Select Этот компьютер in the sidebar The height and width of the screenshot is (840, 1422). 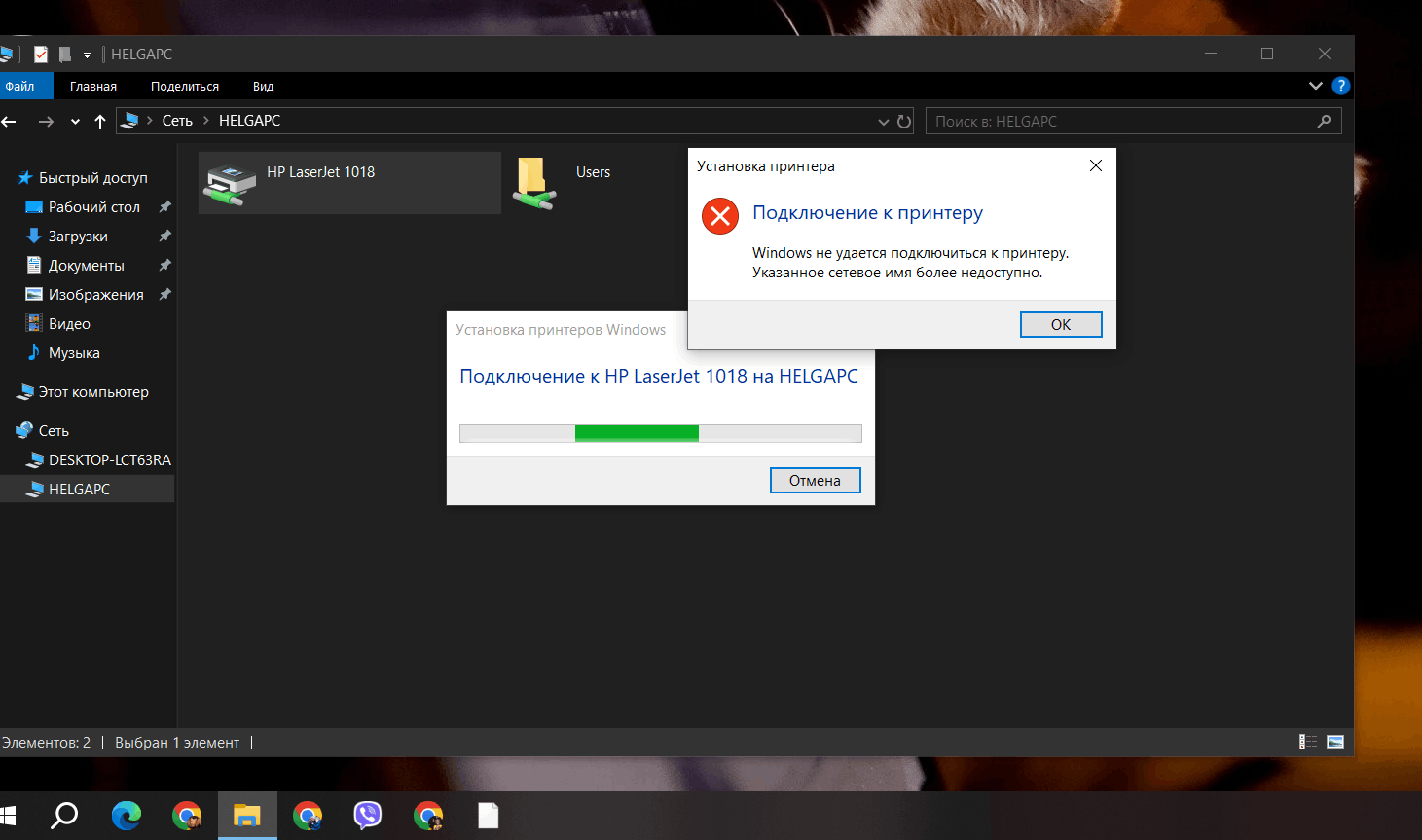93,392
